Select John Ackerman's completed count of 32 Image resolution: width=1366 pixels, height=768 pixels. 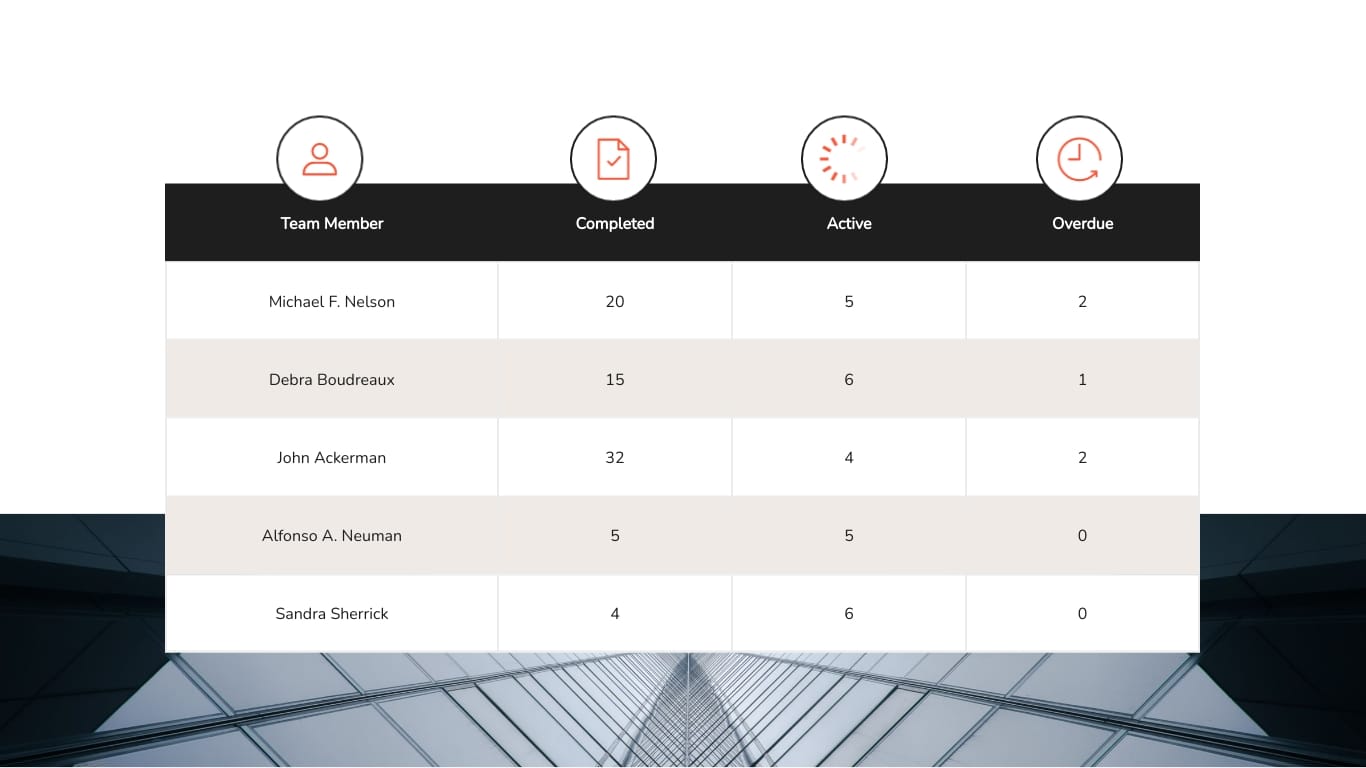[614, 457]
